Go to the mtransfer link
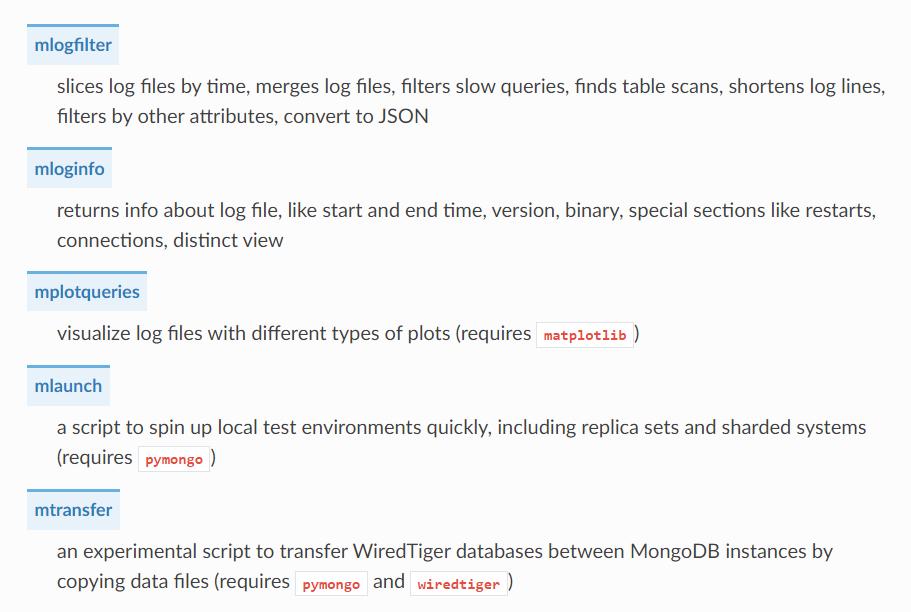Image resolution: width=911 pixels, height=612 pixels. [x=73, y=510]
